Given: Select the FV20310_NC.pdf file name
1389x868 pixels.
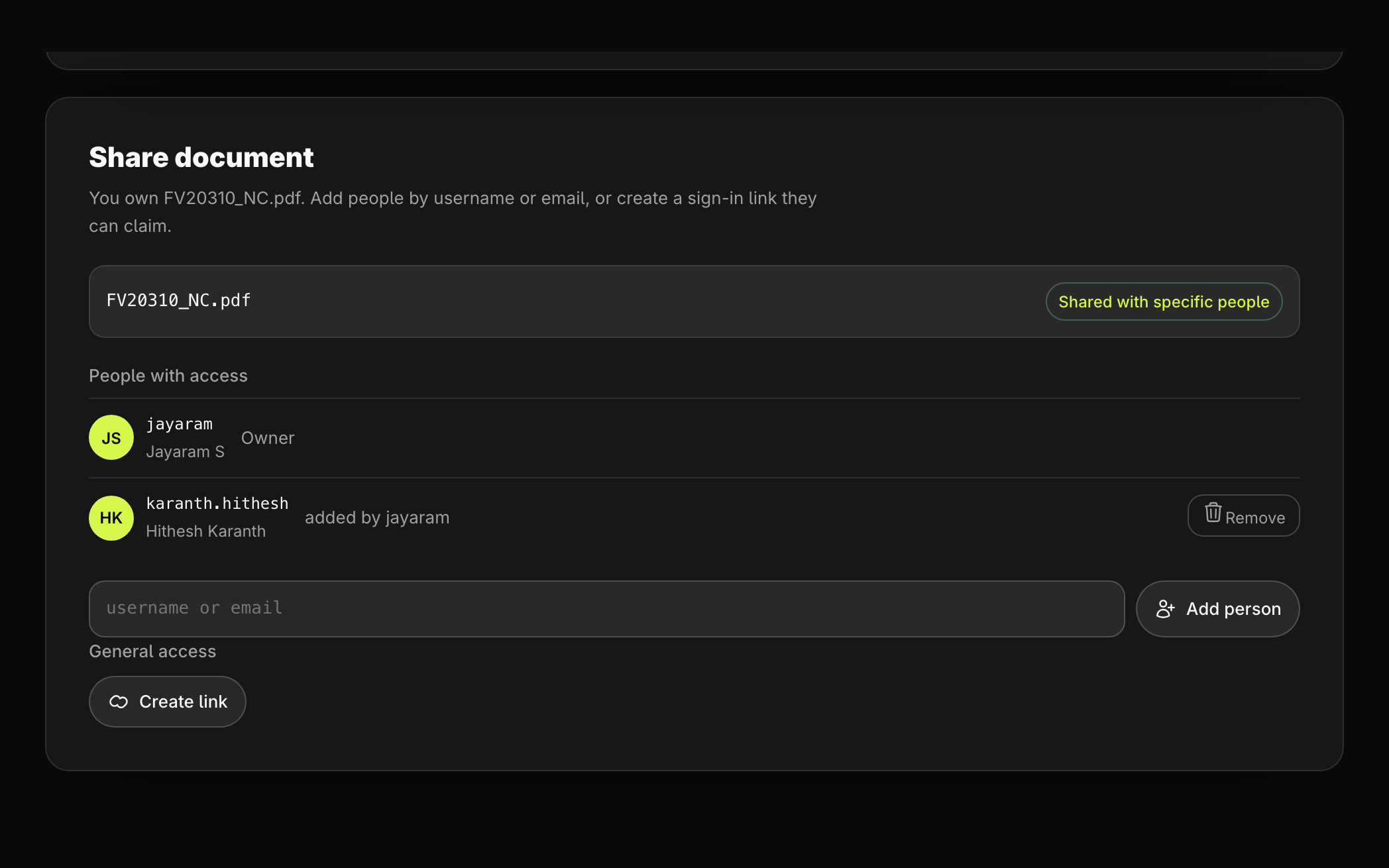Looking at the screenshot, I should point(179,301).
